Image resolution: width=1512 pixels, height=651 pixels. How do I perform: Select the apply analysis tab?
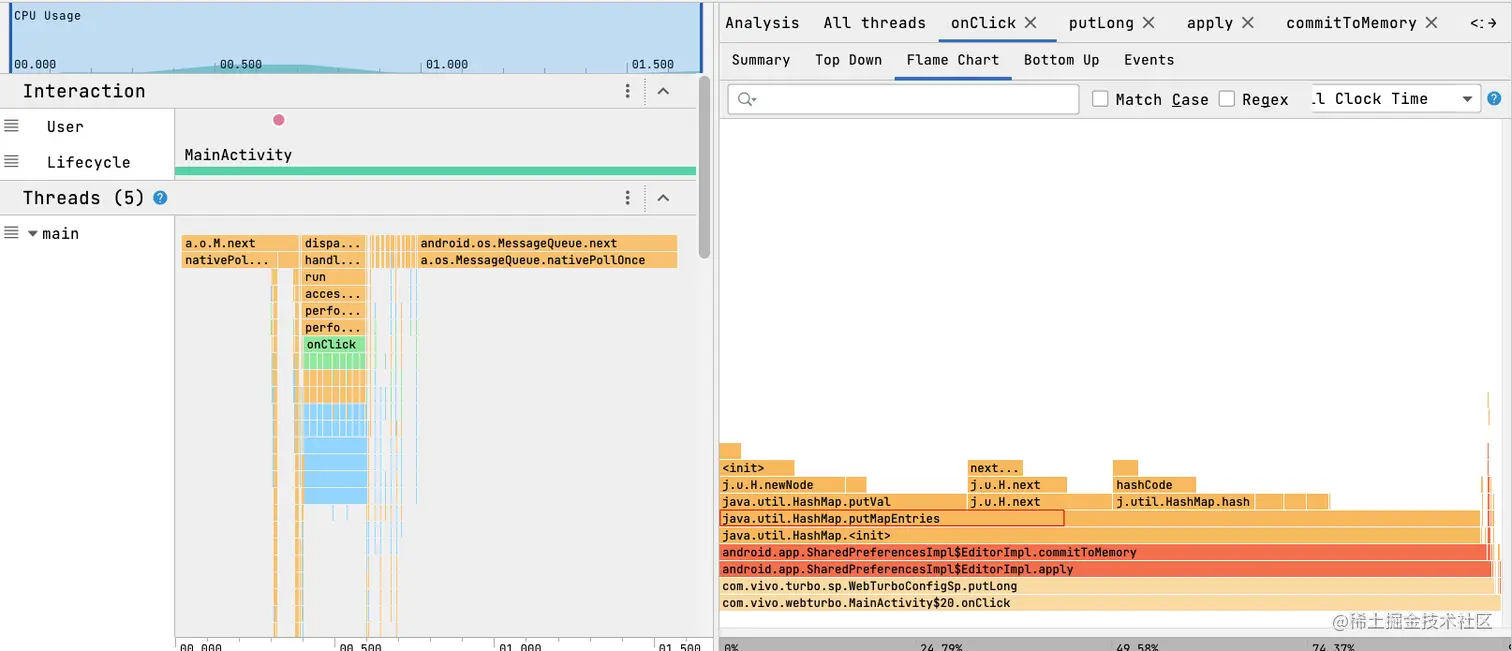point(1210,23)
